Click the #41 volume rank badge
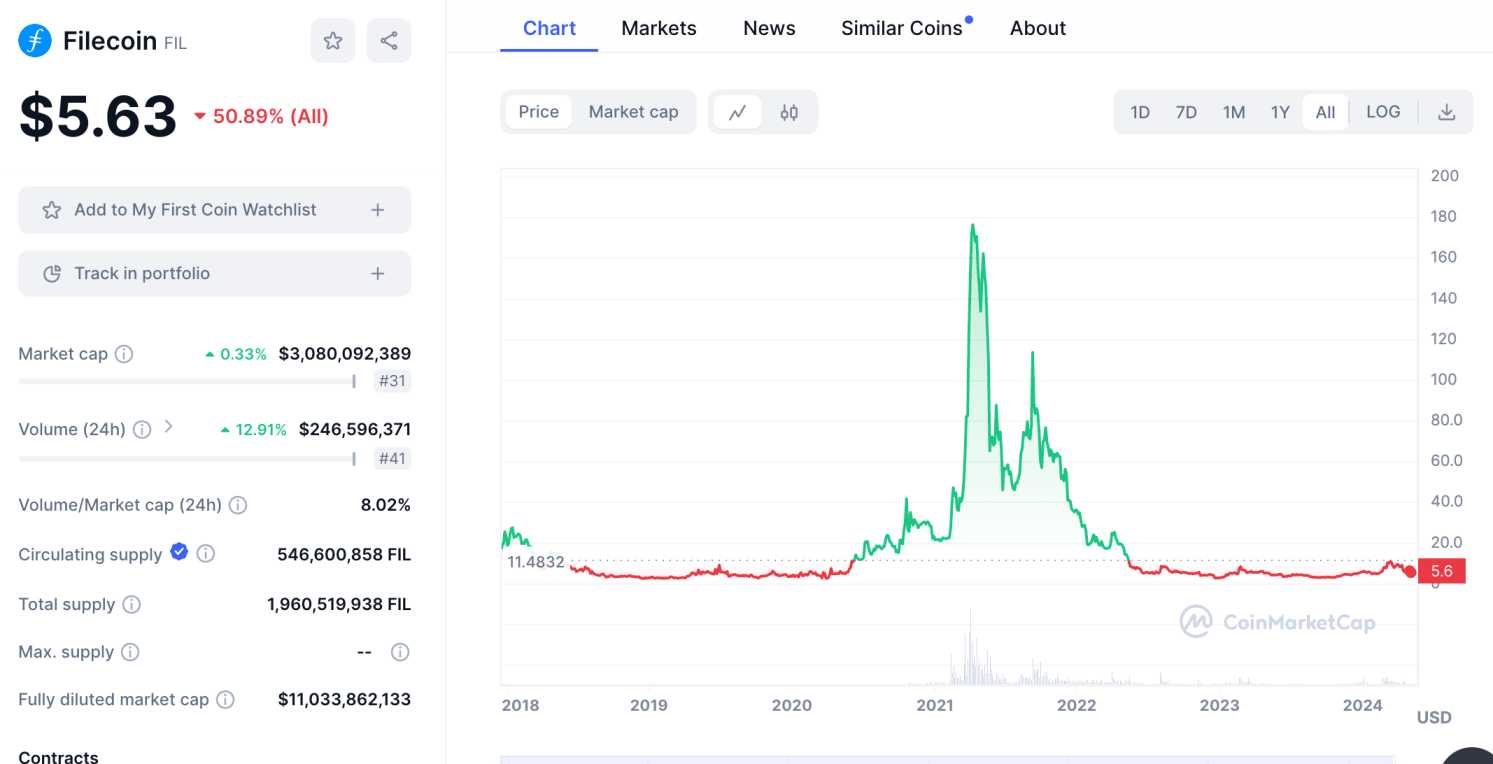 pos(392,459)
